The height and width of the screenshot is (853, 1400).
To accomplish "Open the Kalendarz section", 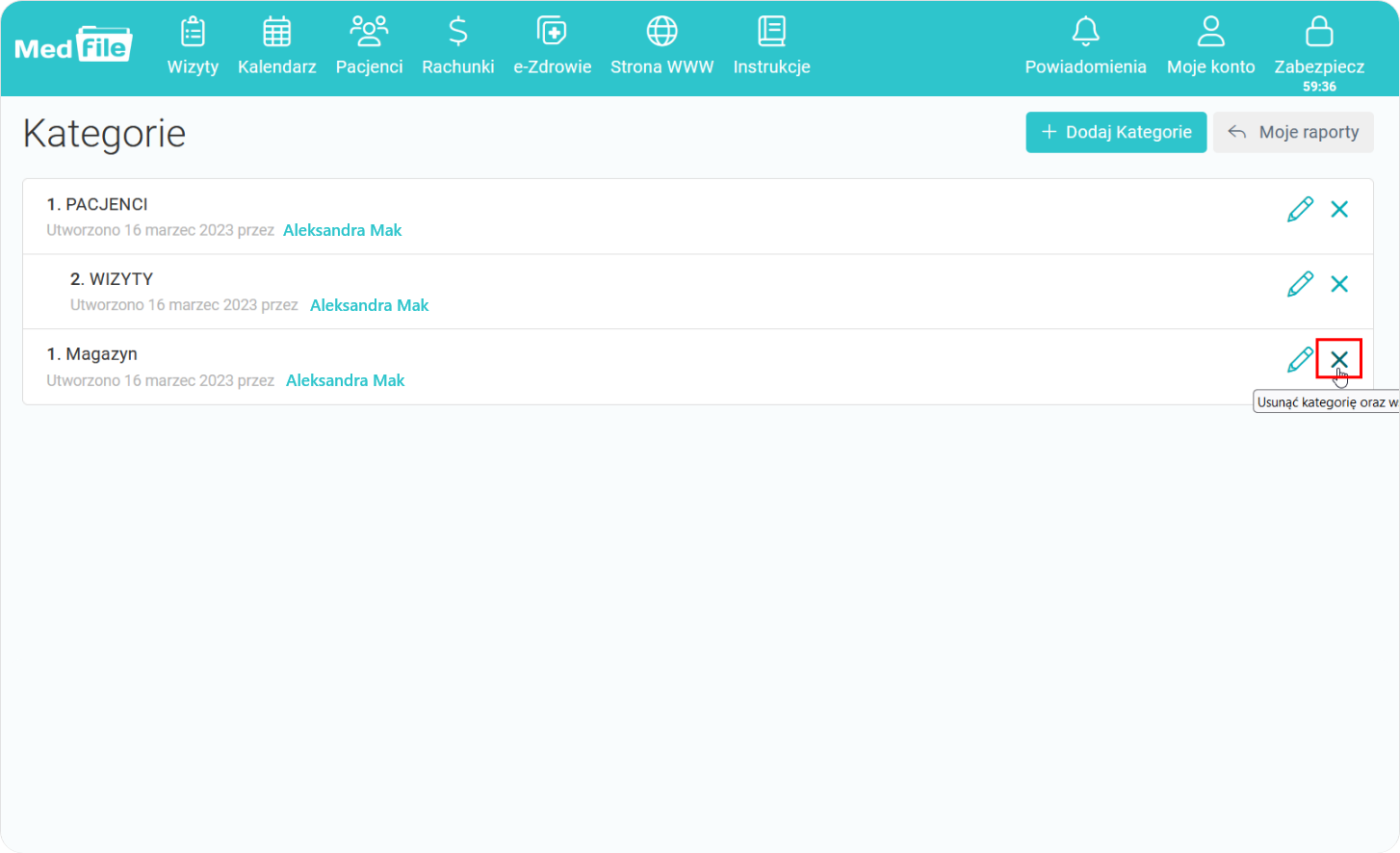I will [277, 46].
